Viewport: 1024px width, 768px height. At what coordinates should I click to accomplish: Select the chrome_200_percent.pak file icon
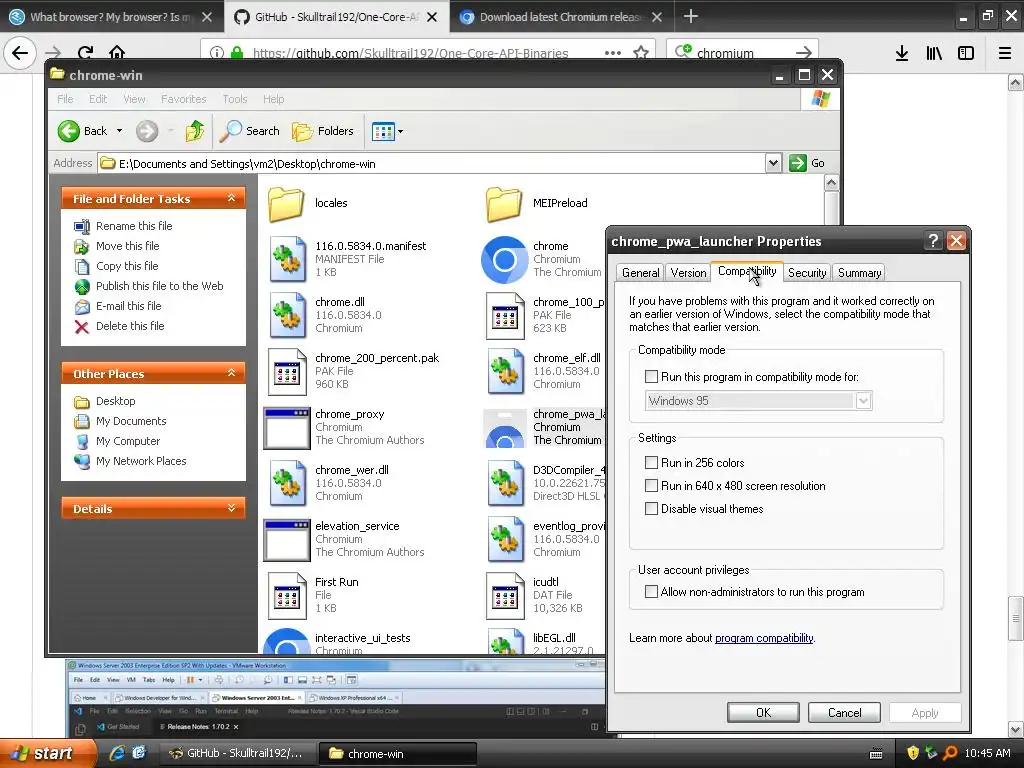click(287, 371)
